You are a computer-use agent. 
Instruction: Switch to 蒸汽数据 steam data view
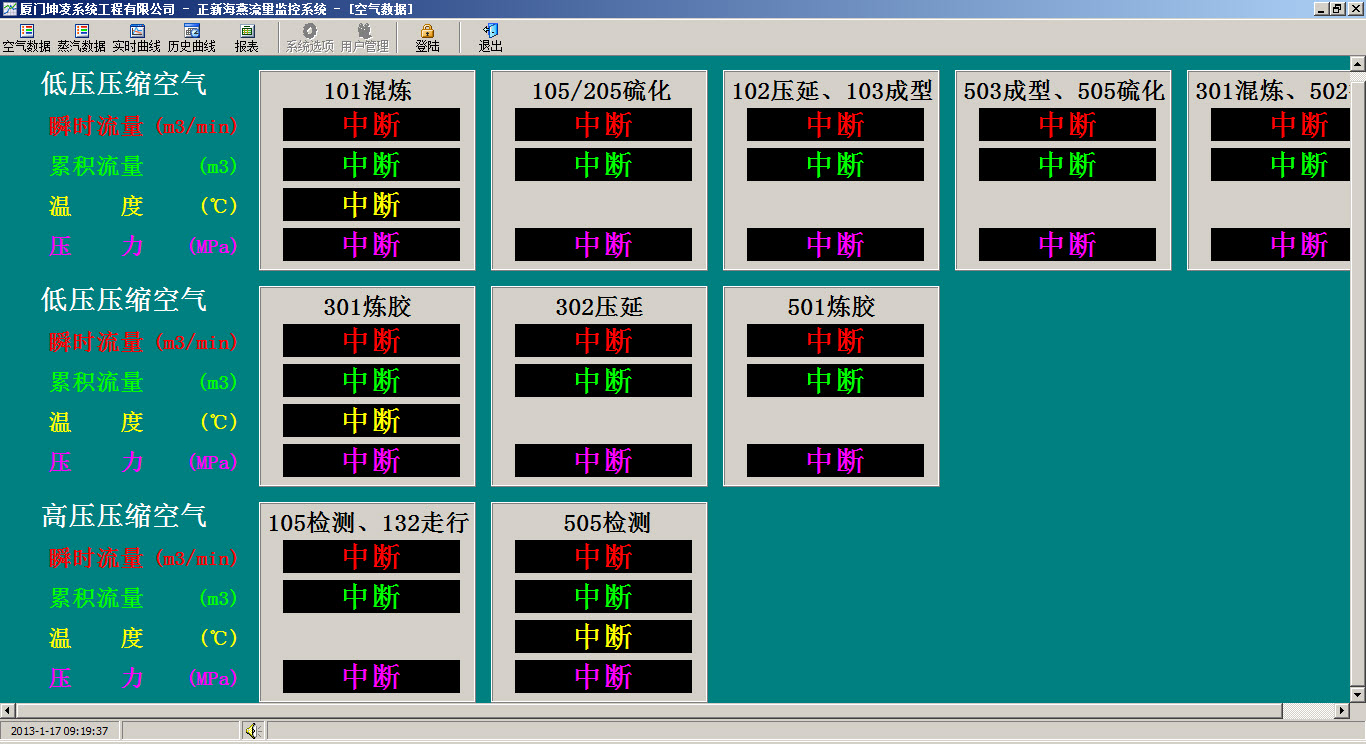tap(81, 38)
